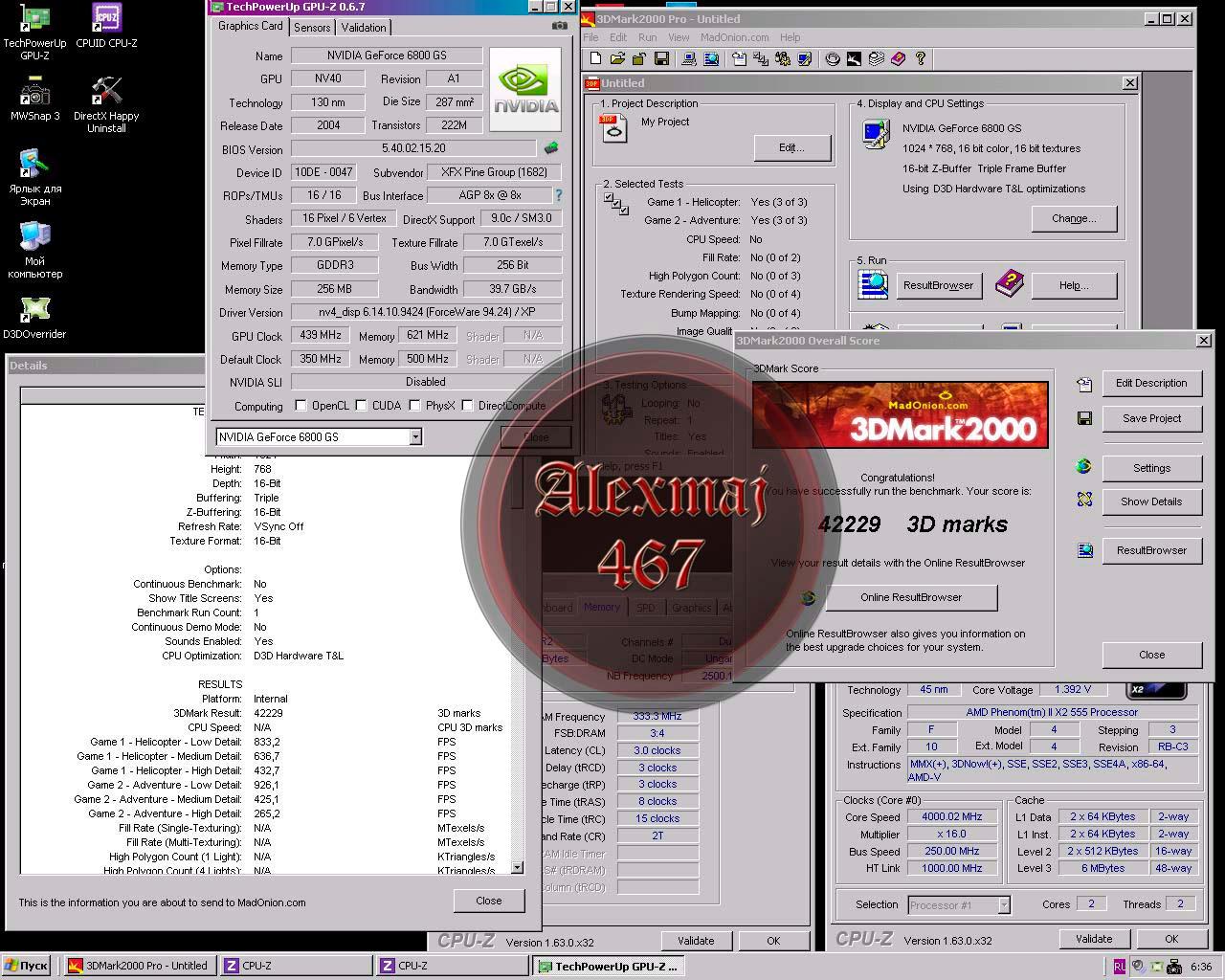Open CPUID CPU-Z desktop shortcut
Viewport: 1225px width, 980px height.
click(x=106, y=26)
